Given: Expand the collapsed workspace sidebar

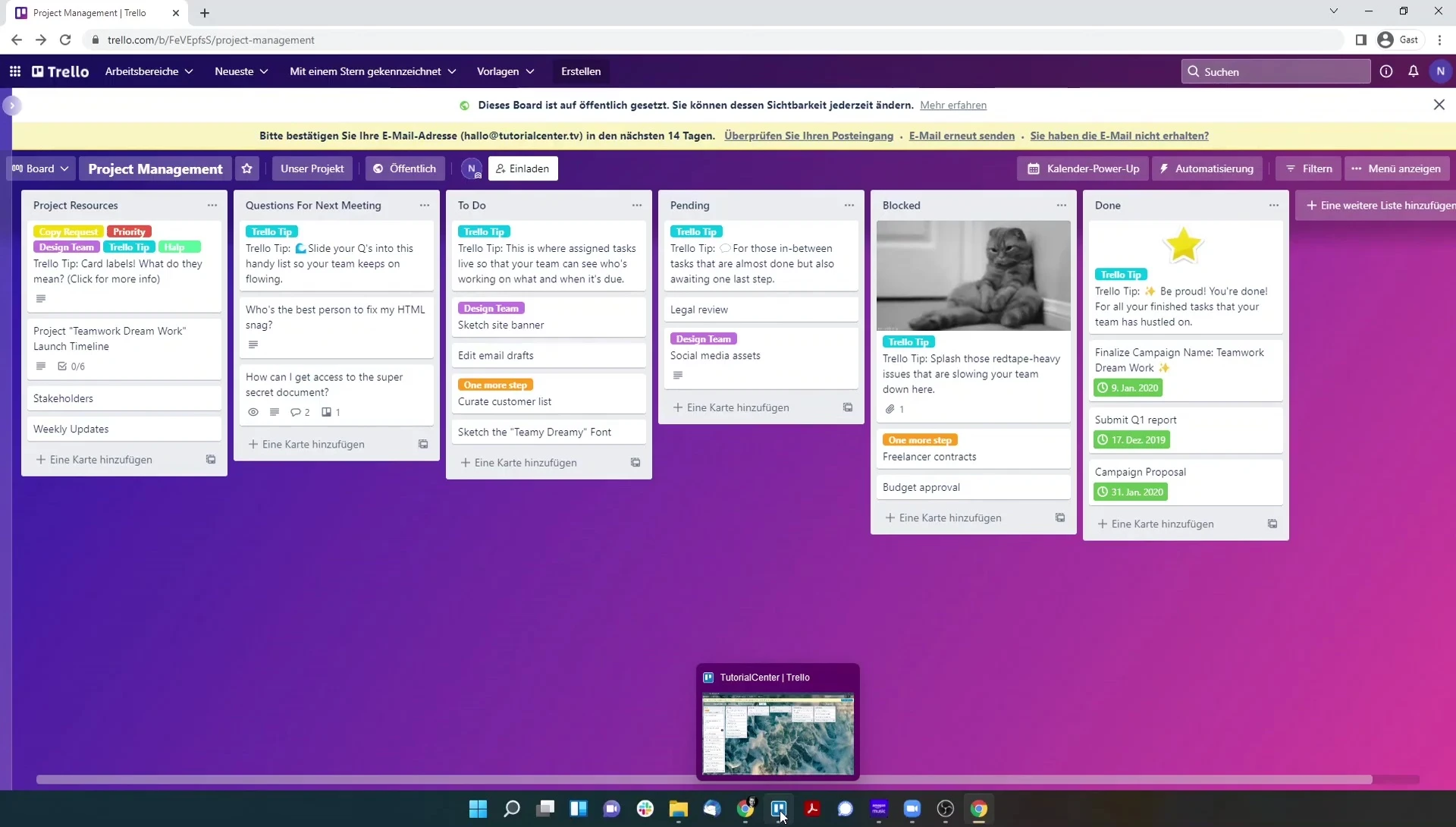Looking at the screenshot, I should coord(11,105).
